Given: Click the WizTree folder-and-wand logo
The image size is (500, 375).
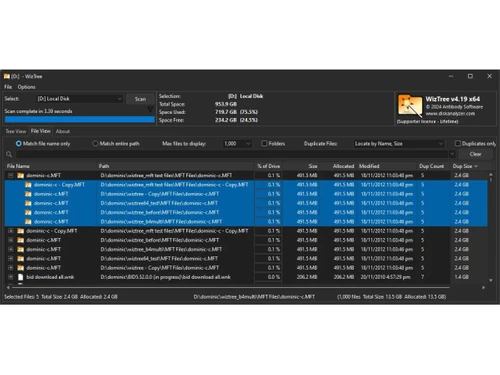Looking at the screenshot, I should 409,106.
